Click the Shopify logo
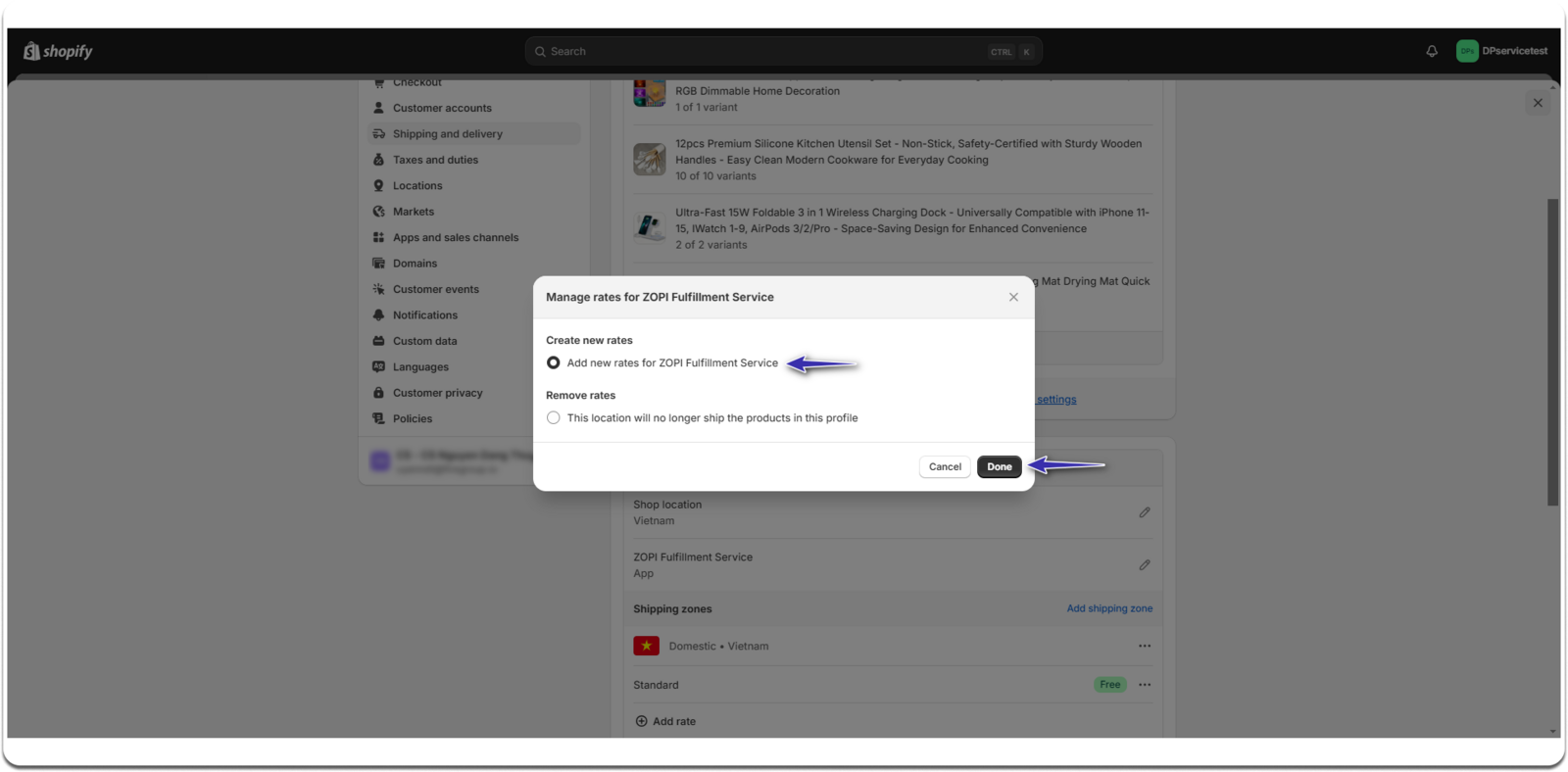1568x772 pixels. pos(58,51)
